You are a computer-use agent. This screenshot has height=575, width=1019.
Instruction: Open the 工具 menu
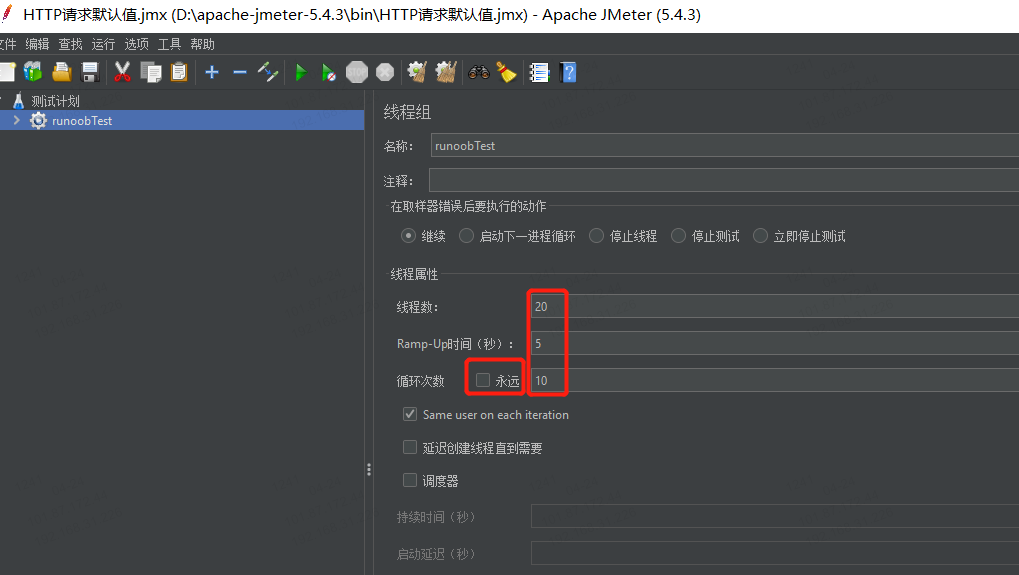point(169,44)
